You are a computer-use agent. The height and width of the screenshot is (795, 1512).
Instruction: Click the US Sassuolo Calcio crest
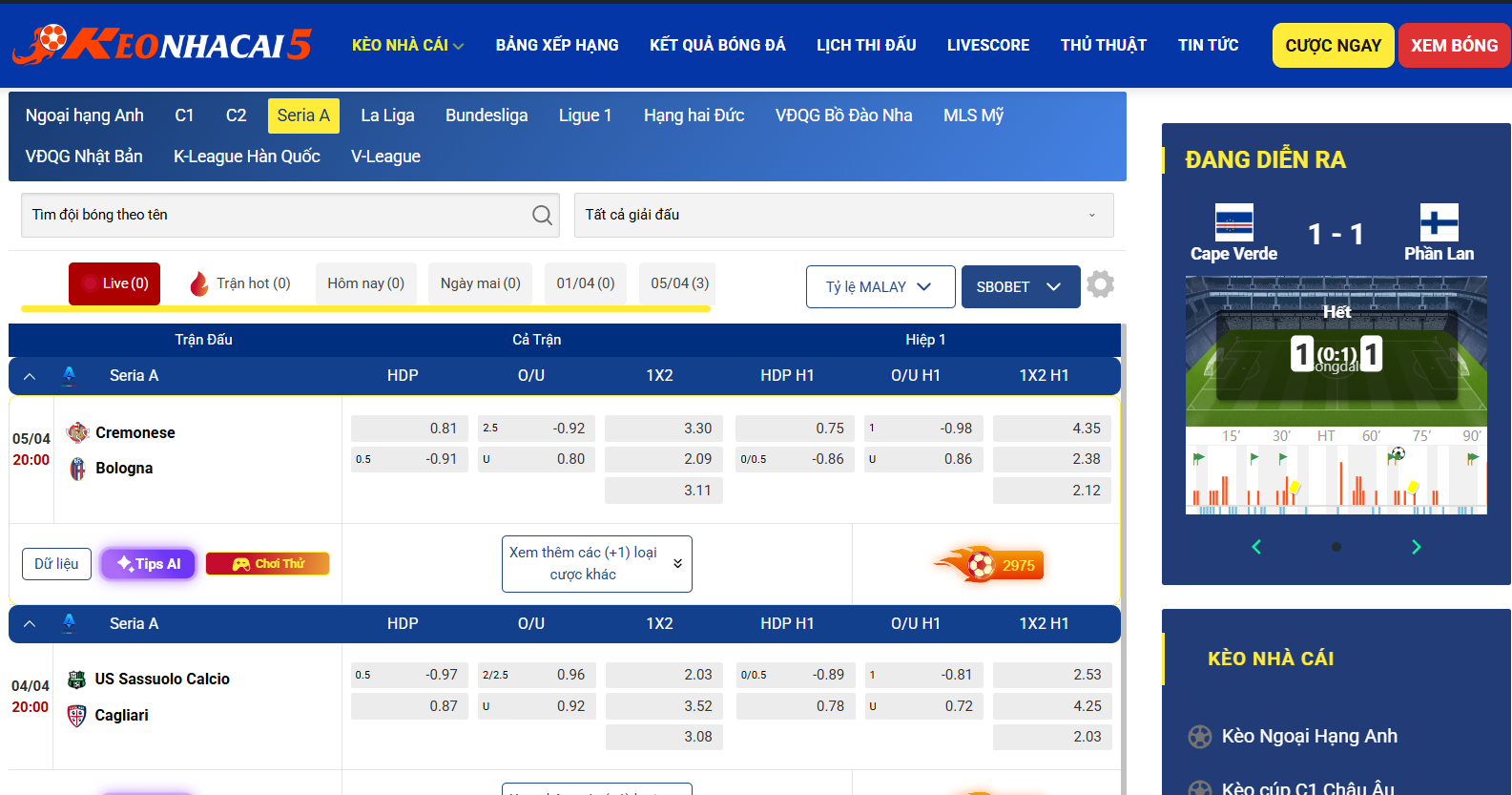point(77,680)
